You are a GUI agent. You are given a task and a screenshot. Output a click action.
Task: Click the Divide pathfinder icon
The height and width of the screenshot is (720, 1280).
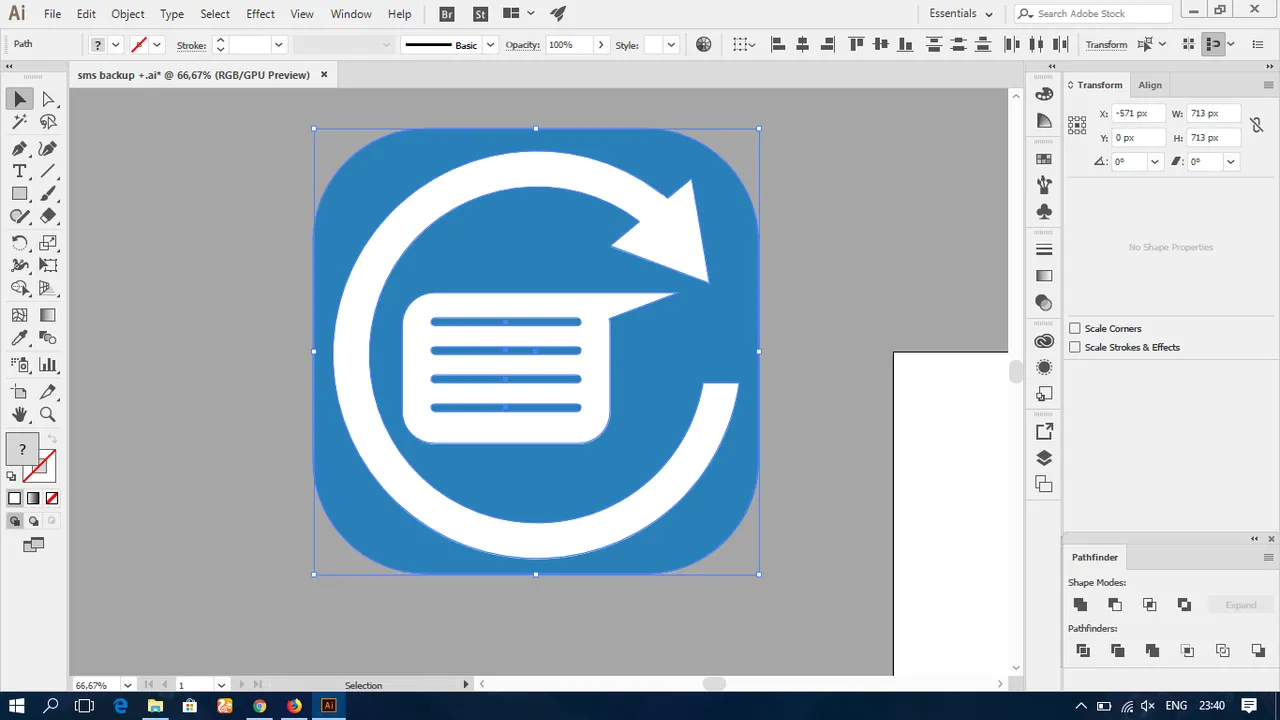point(1082,651)
